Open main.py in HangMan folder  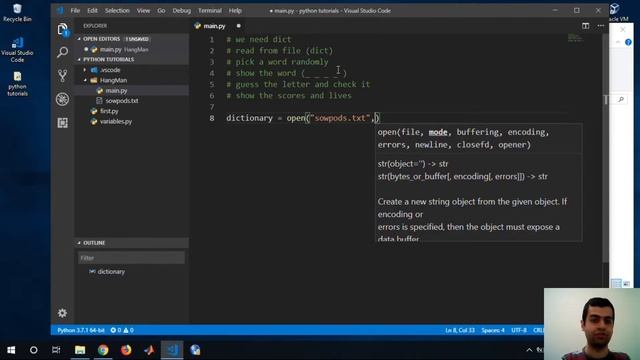point(132,91)
